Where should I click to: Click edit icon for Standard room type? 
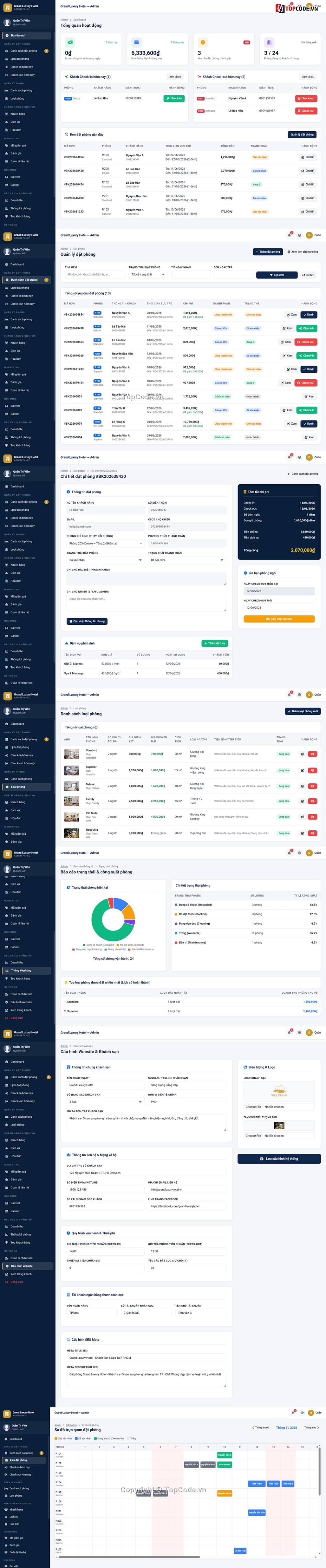[302, 753]
